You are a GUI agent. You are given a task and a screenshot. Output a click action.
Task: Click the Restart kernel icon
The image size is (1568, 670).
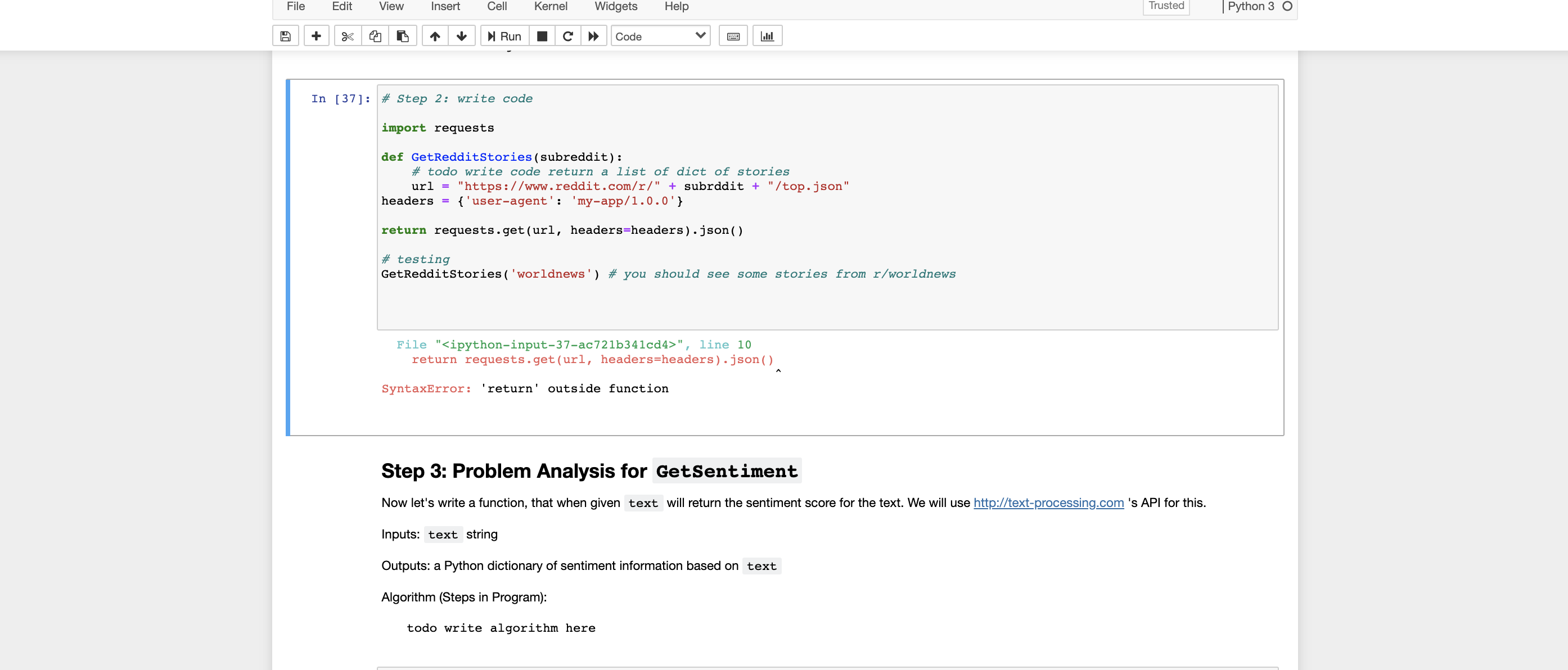click(566, 36)
